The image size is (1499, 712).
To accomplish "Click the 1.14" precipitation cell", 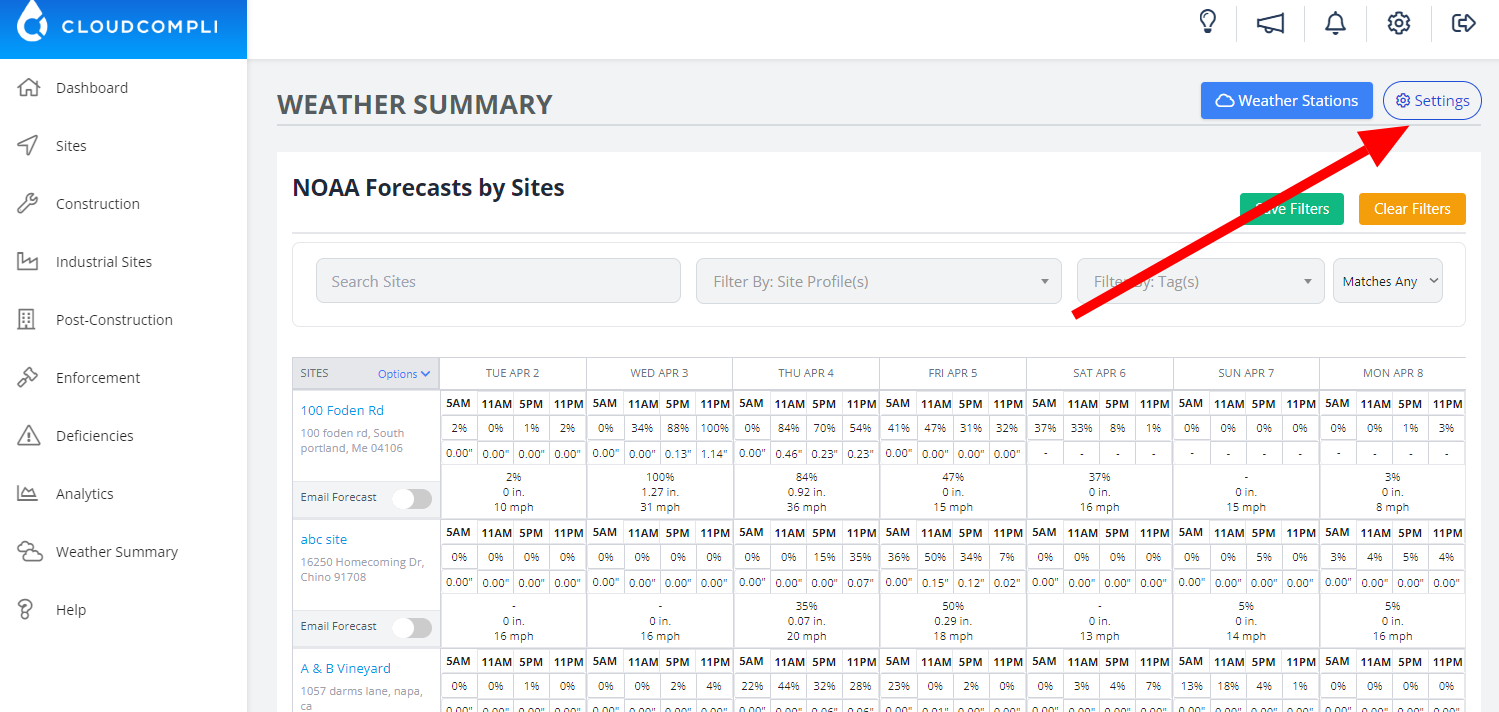I will tap(714, 453).
